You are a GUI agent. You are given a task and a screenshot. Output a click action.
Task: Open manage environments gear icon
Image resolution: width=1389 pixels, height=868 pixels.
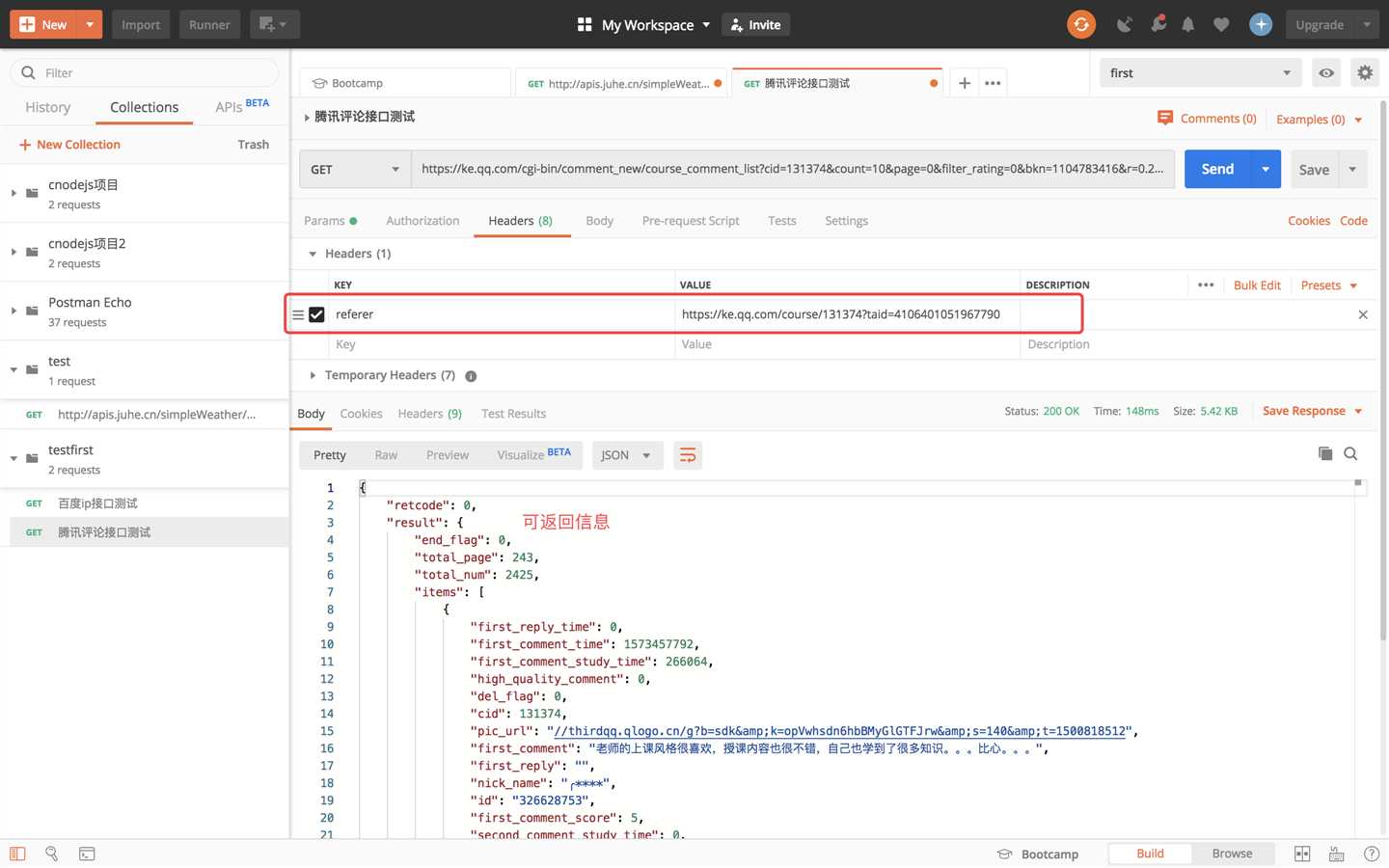coord(1364,72)
